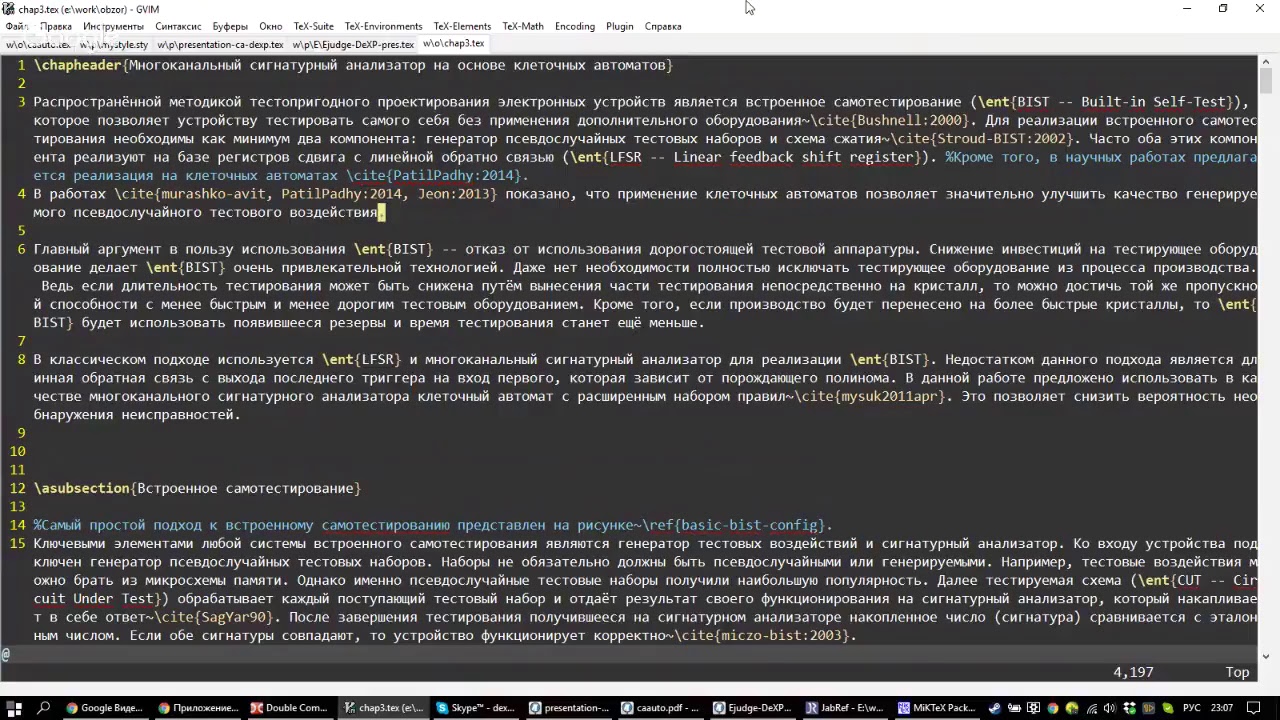Open the Windows Start button
The image size is (1280, 720).
16,708
